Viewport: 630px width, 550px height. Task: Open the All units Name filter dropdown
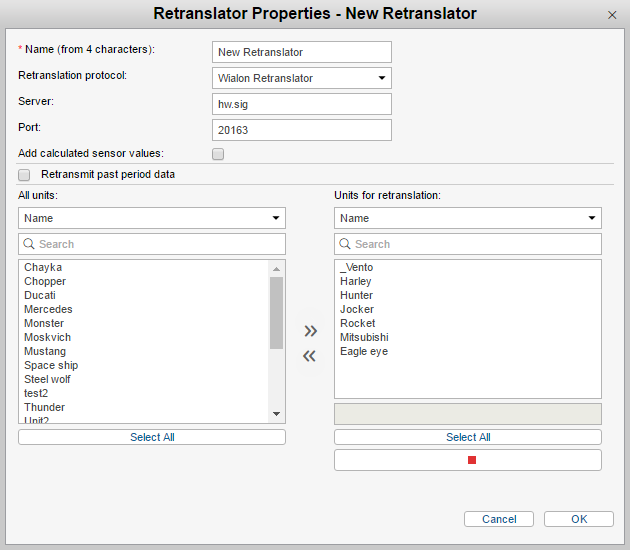152,218
